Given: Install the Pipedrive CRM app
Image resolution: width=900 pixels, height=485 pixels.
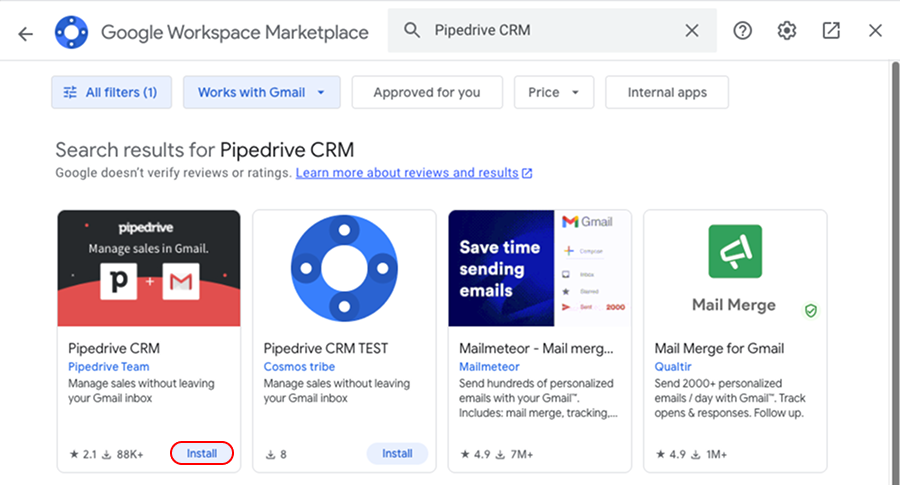Looking at the screenshot, I should point(201,454).
